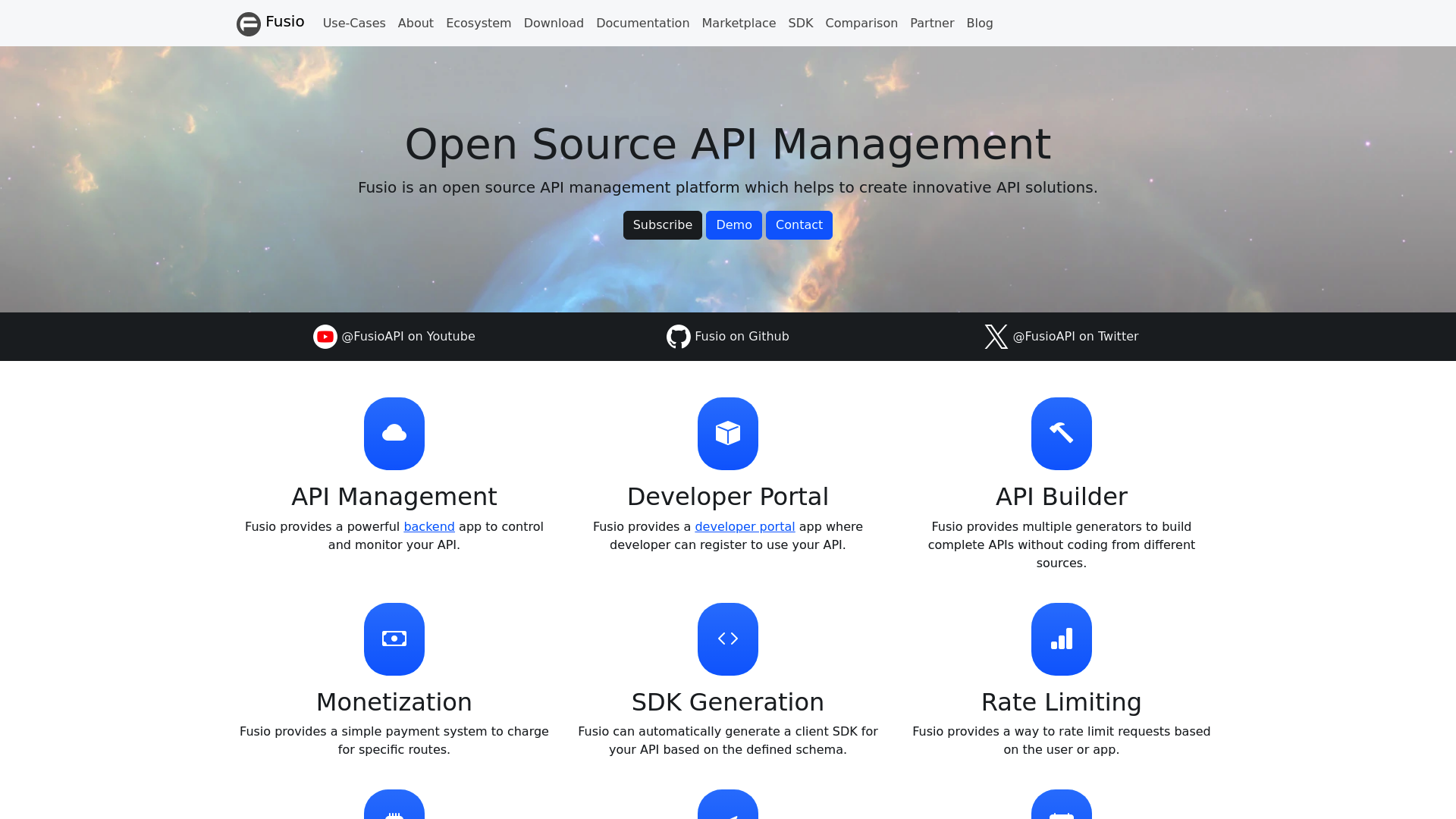Follow the backend hyperlink
Screen dimensions: 1456x819
[429, 527]
